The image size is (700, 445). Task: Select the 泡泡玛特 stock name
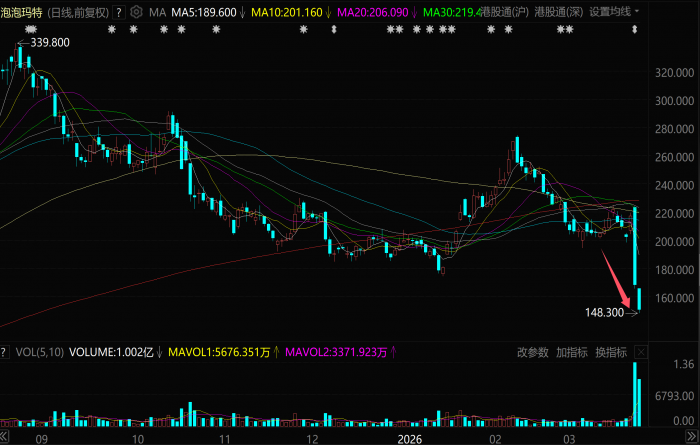tap(21, 12)
